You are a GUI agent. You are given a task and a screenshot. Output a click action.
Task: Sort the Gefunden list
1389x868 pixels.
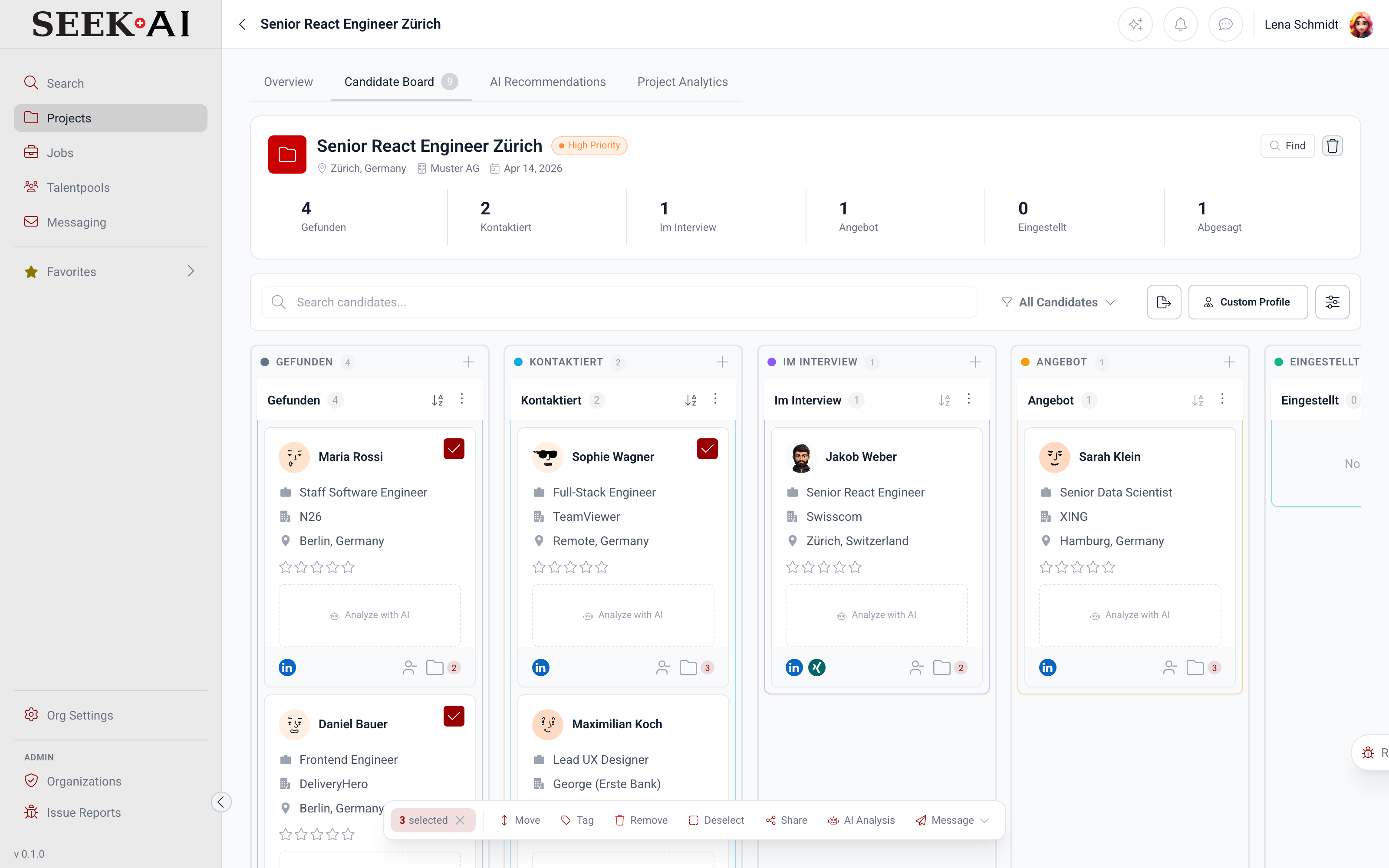pos(438,400)
